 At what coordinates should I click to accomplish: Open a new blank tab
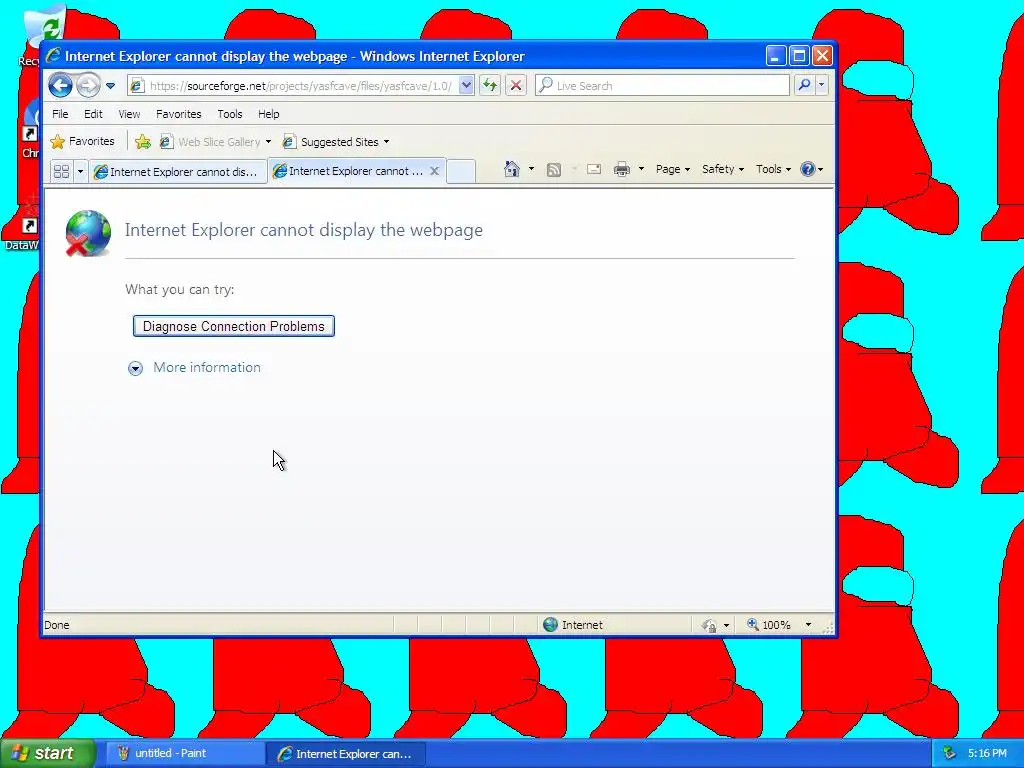click(x=460, y=172)
